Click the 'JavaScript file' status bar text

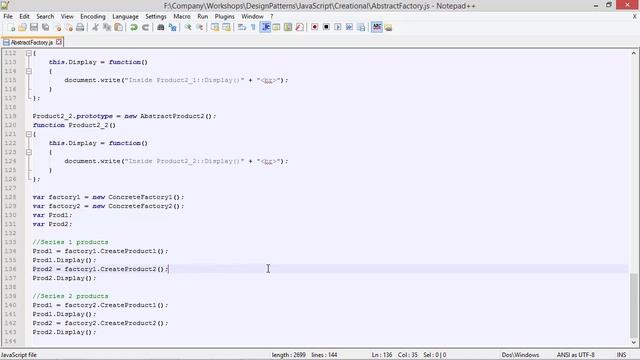click(x=19, y=355)
